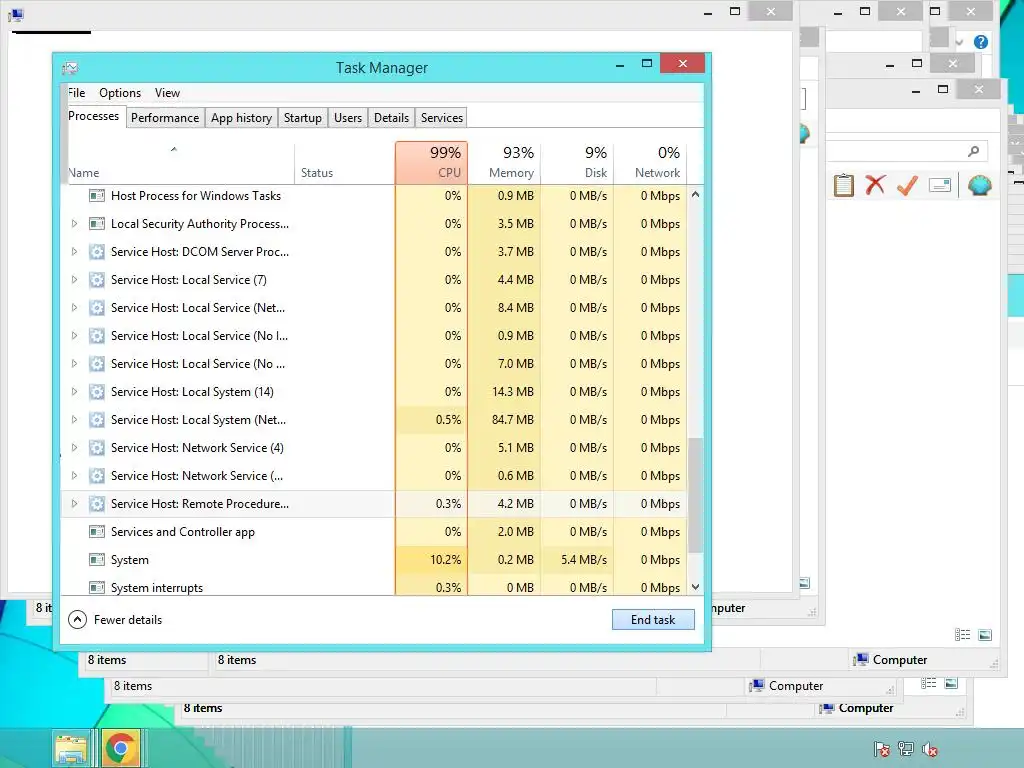Expand Service Host: Local Service (7)
This screenshot has height=768, width=1024.
[x=74, y=280]
